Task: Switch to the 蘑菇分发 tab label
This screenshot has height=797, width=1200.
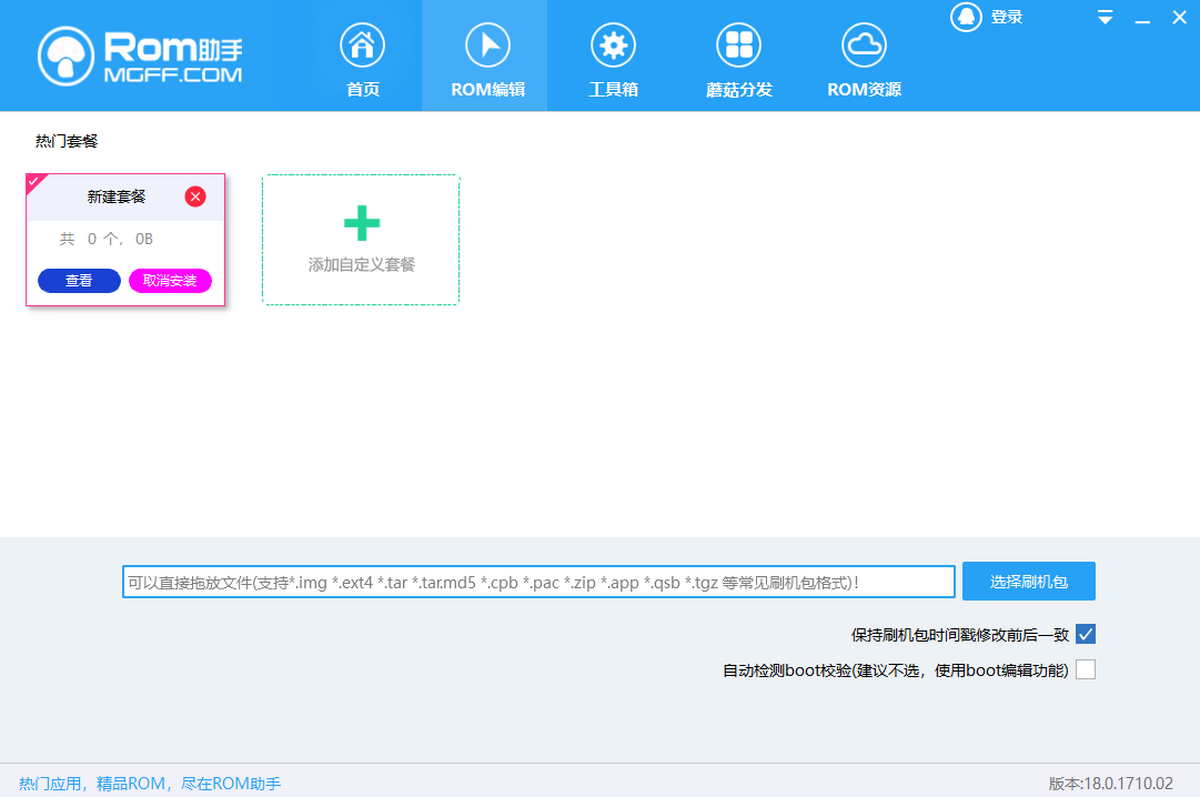Action: (x=739, y=89)
